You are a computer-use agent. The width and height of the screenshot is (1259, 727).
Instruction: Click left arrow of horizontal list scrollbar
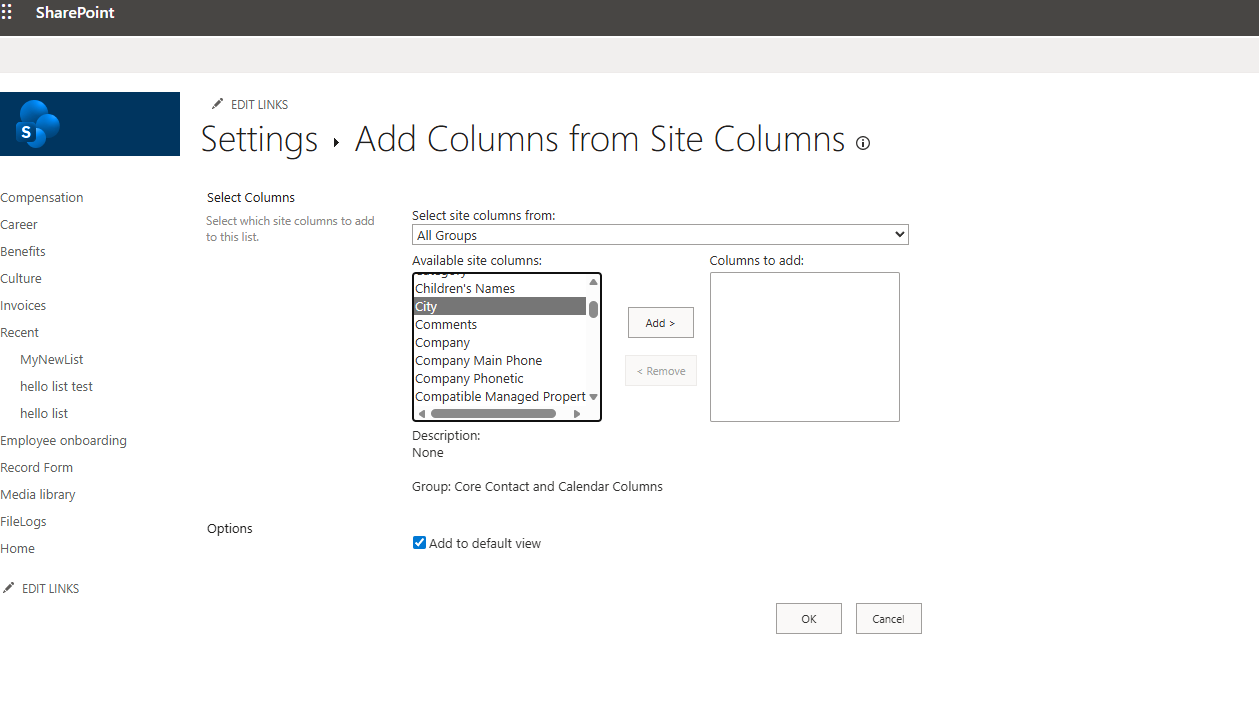point(421,414)
